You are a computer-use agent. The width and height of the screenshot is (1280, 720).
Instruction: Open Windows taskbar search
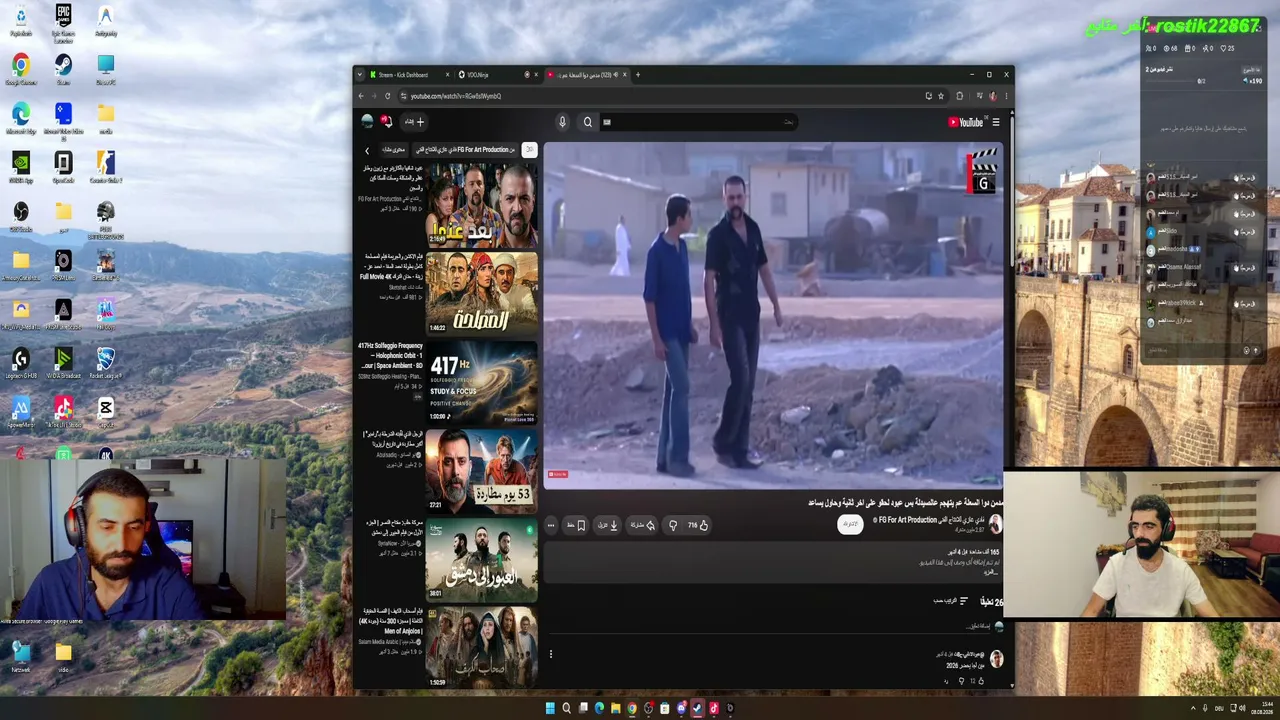click(566, 708)
